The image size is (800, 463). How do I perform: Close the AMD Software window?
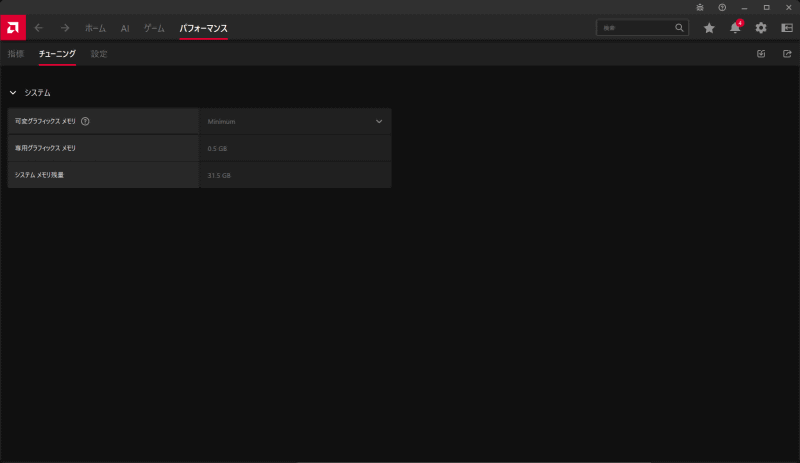(789, 8)
